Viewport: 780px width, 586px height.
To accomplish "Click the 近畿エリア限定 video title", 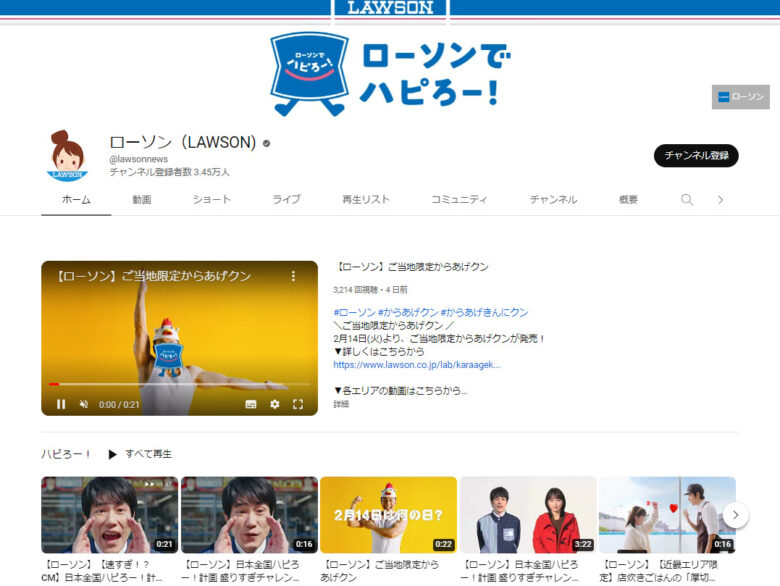I will 659,571.
